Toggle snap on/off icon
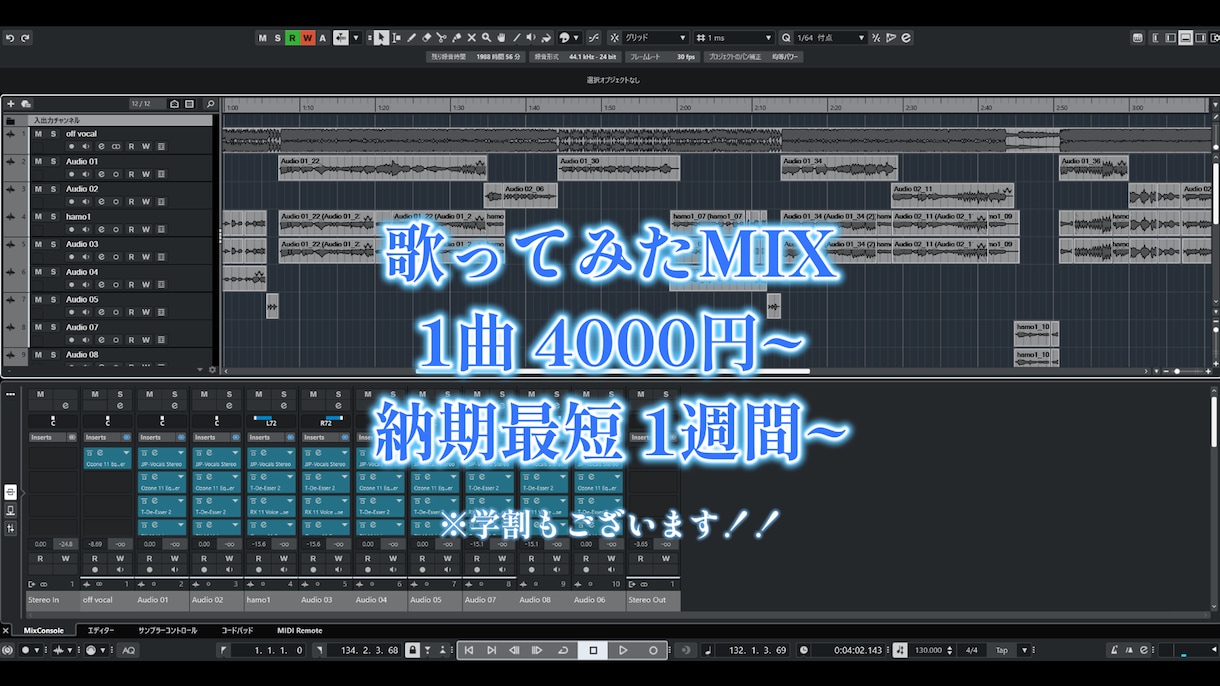Viewport: 1220px width, 686px height. [x=613, y=38]
